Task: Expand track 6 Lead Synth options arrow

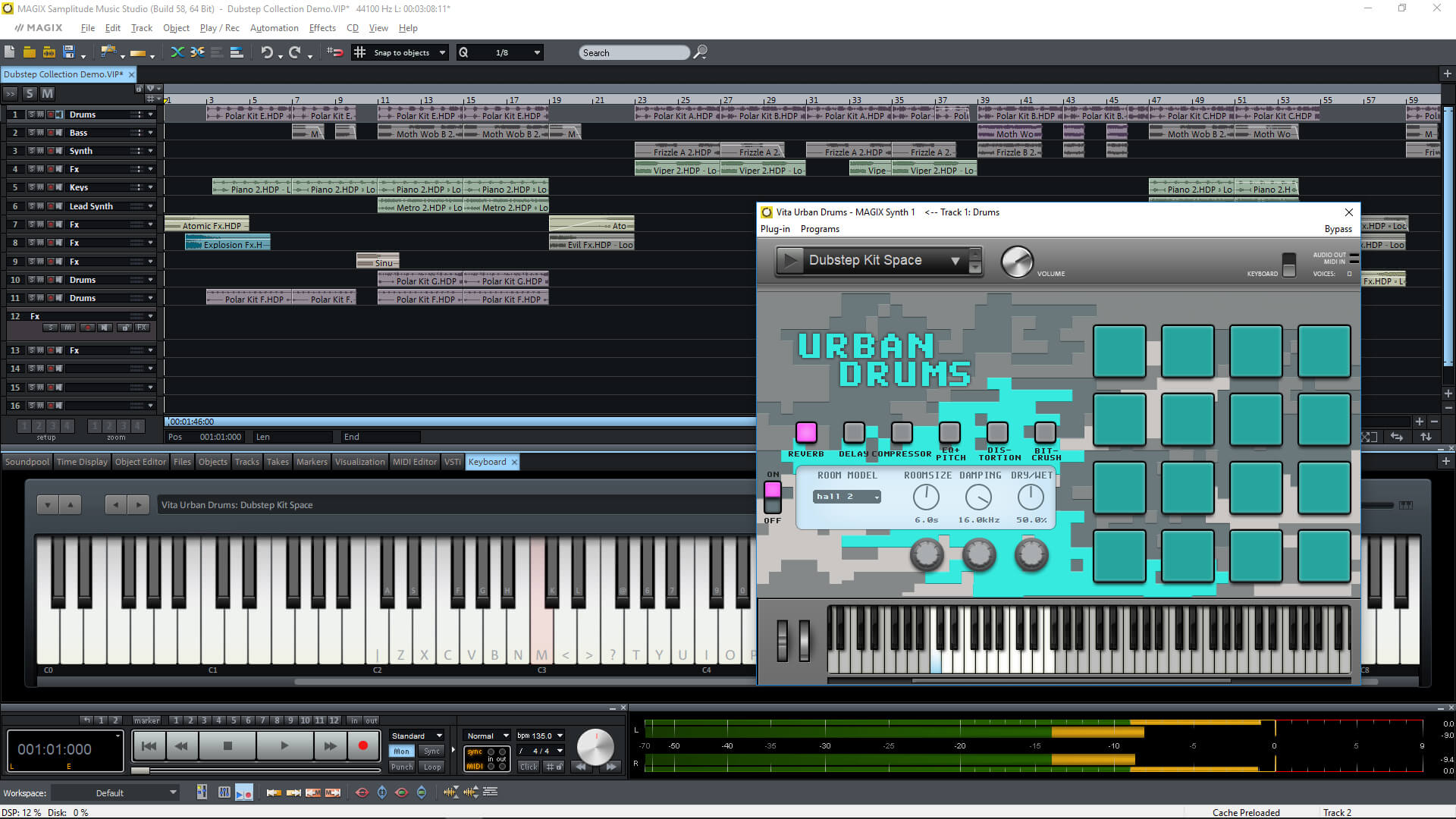Action: tap(150, 206)
